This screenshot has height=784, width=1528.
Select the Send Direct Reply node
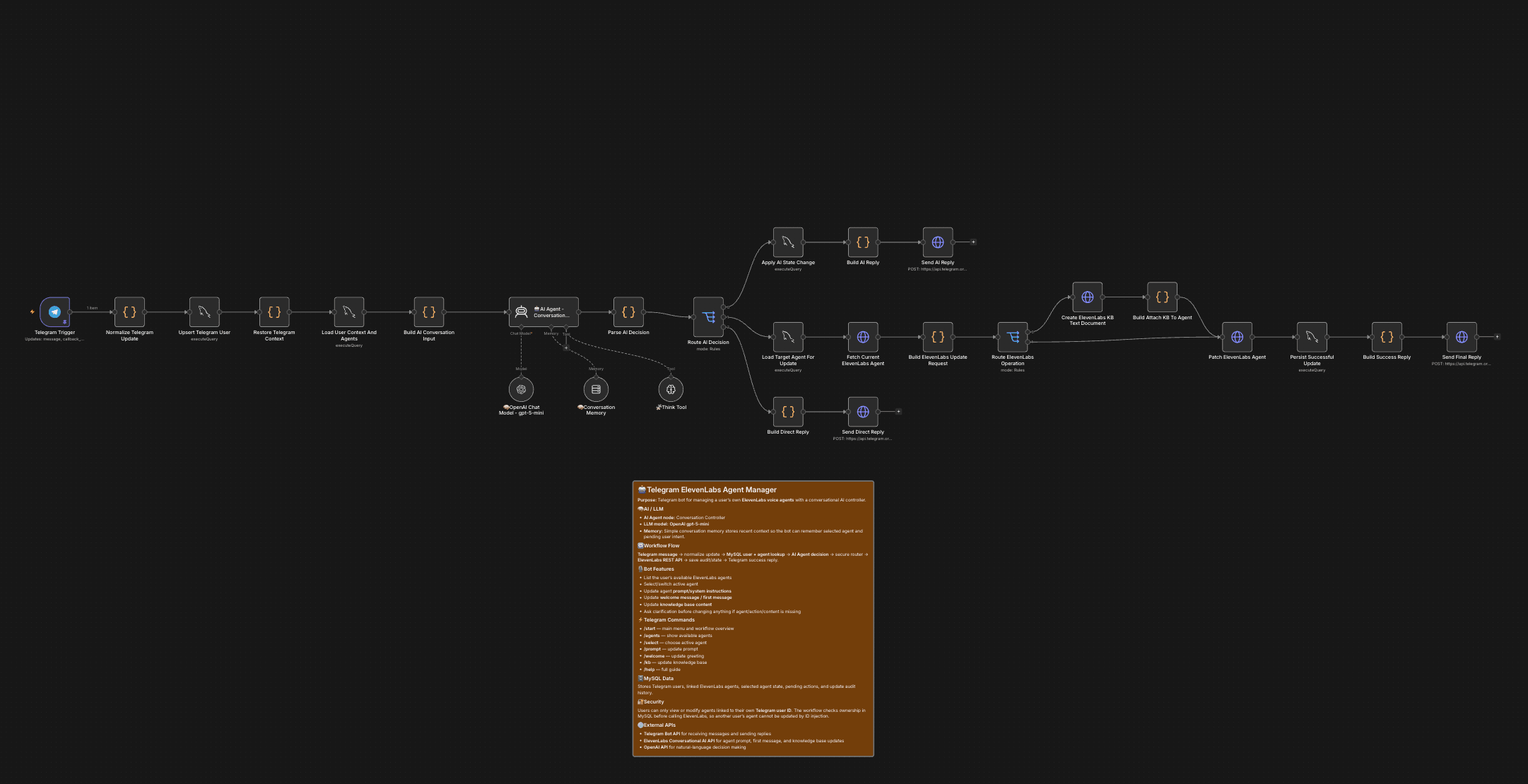click(x=863, y=412)
